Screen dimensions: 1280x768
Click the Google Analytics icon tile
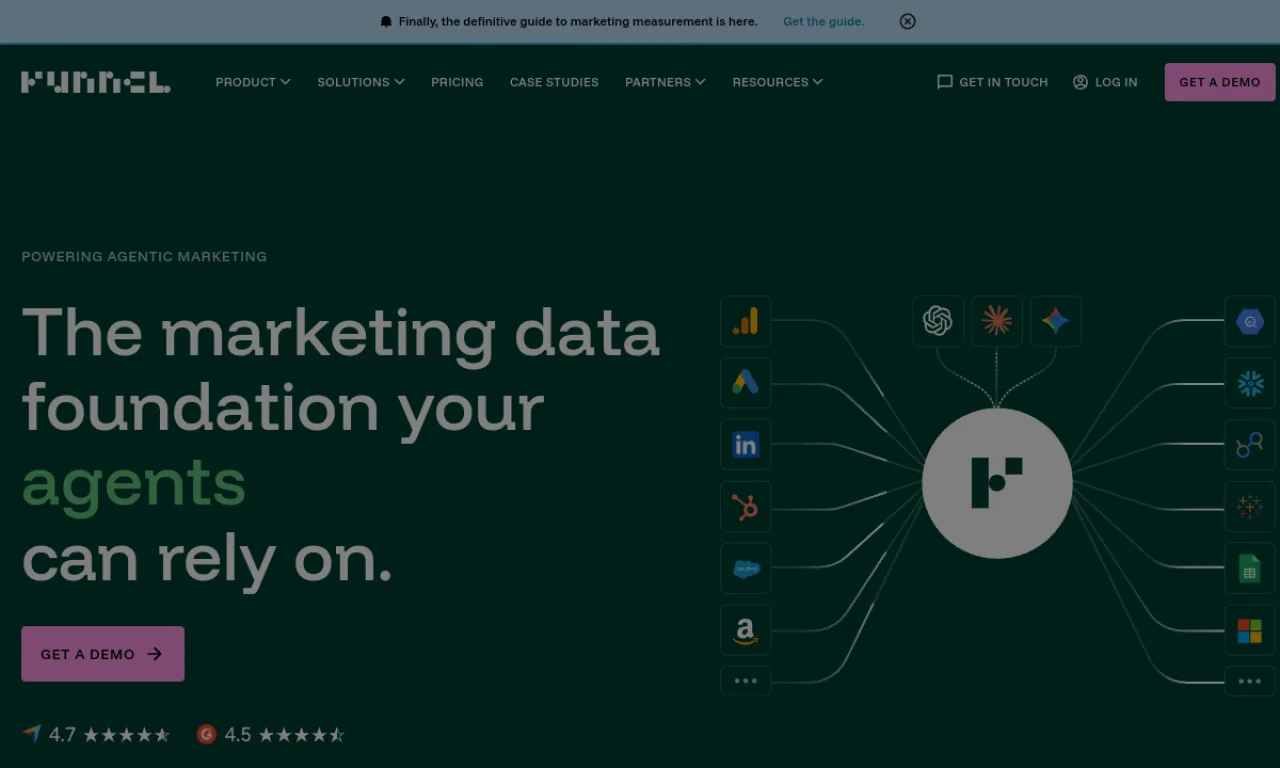[745, 321]
